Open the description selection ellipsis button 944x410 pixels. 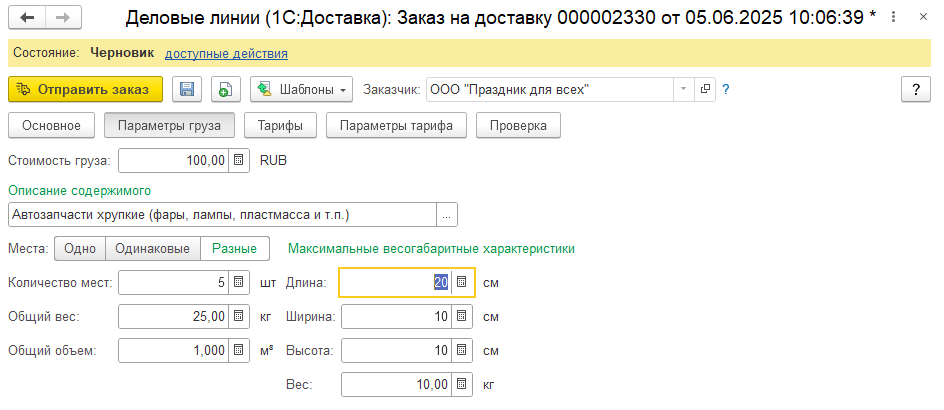(447, 214)
